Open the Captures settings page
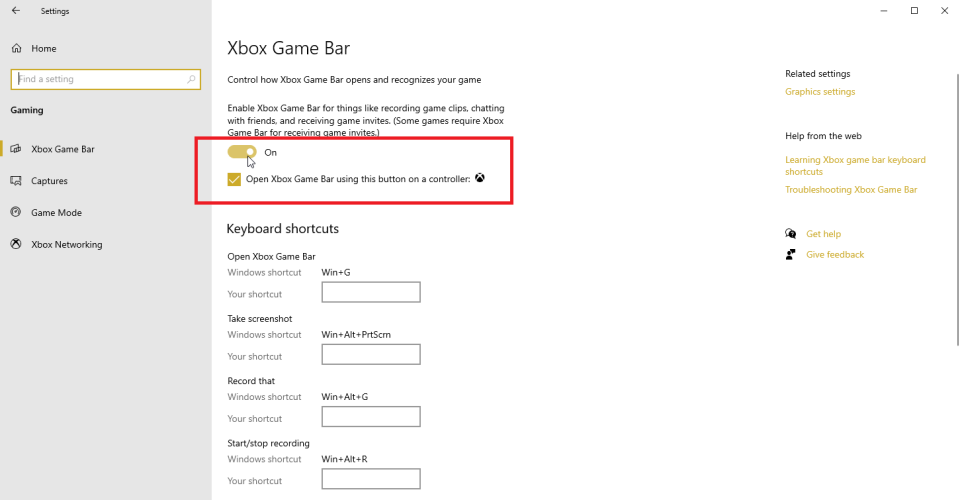The width and height of the screenshot is (960, 500). [x=50, y=181]
